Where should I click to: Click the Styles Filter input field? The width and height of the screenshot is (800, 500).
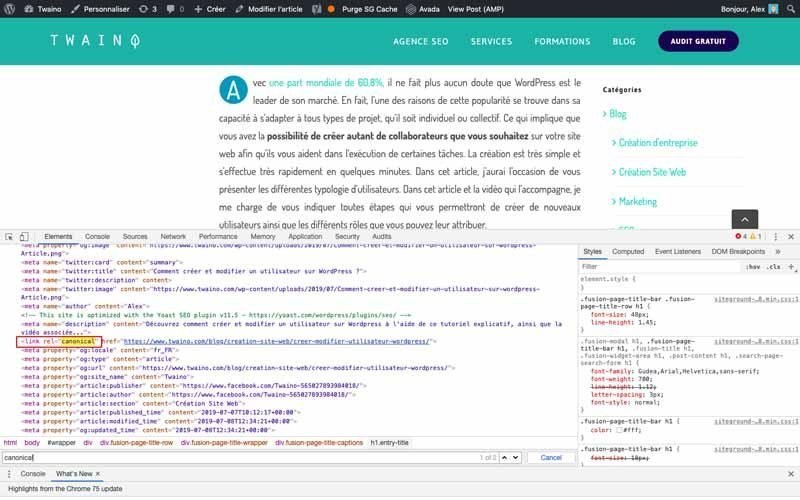[659, 266]
